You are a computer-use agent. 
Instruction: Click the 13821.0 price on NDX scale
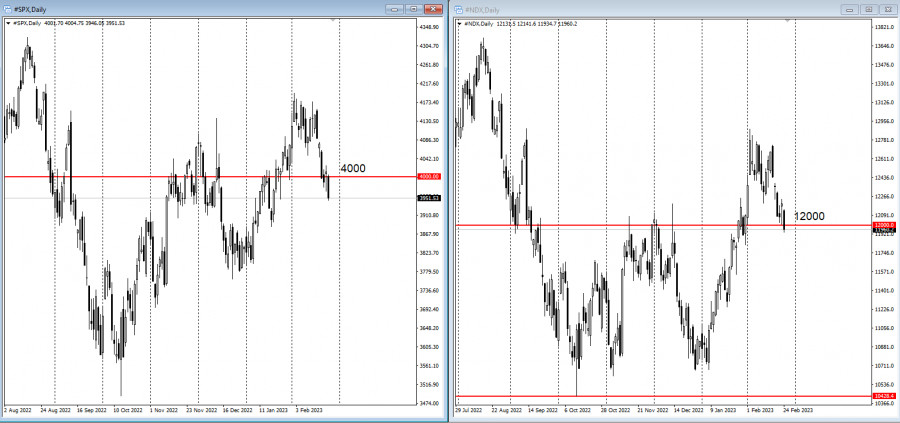pos(883,27)
